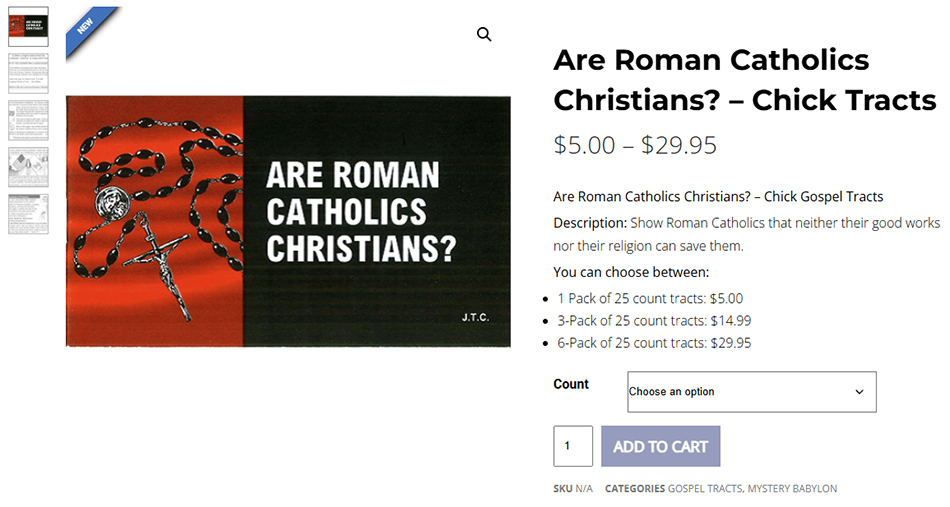Viewport: 950px width, 507px height.
Task: Click the "6-Pack of 25 count tracts" list item
Action: (654, 343)
